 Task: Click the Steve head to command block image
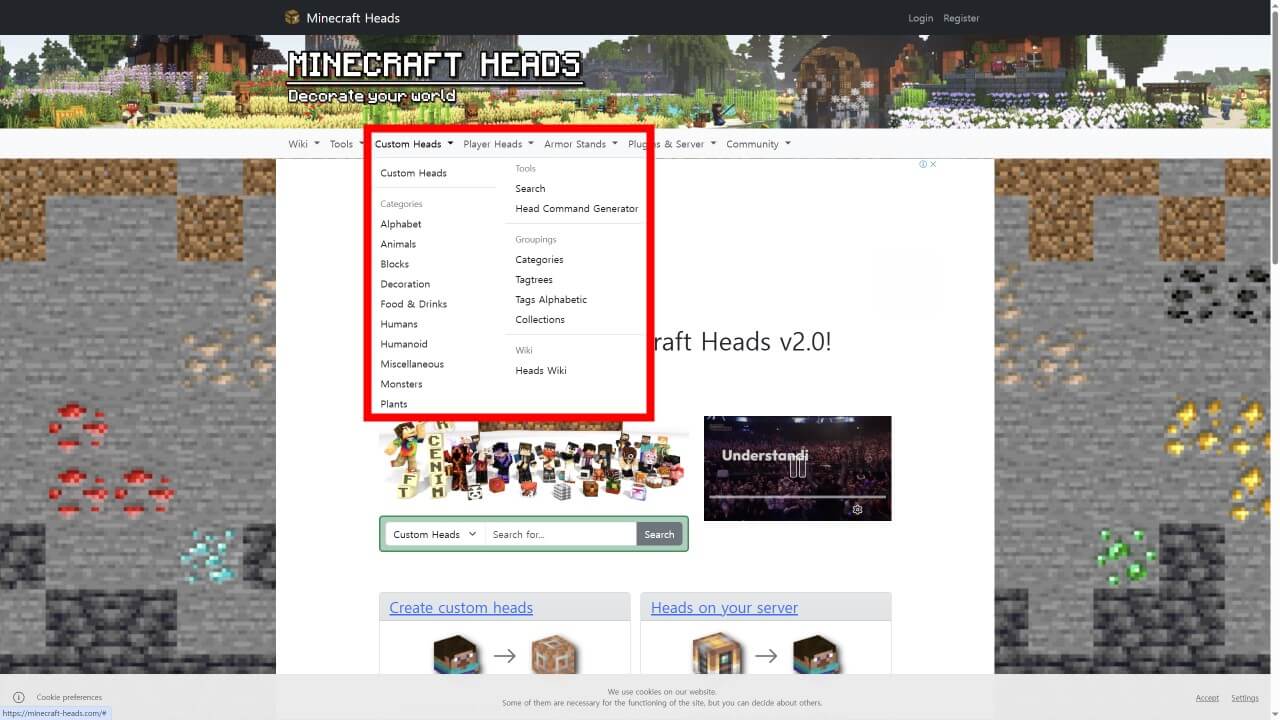505,656
